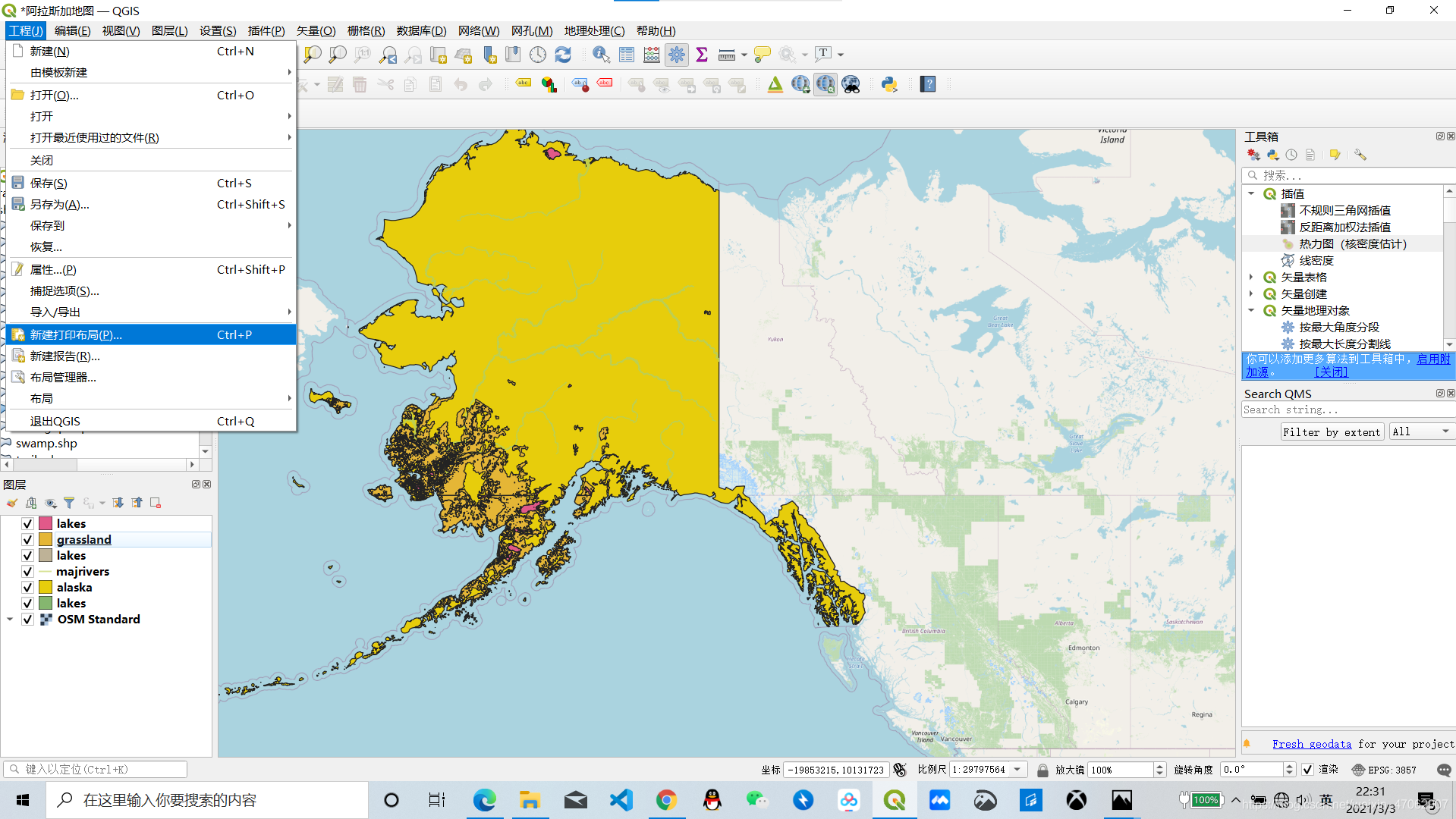
Task: Click the Filter by extent button
Action: pyautogui.click(x=1332, y=432)
